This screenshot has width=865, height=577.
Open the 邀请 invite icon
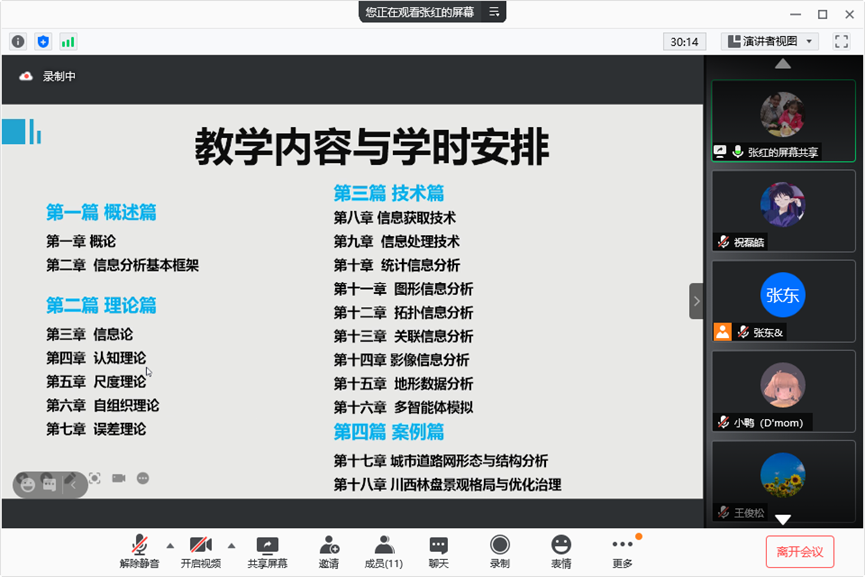click(329, 551)
